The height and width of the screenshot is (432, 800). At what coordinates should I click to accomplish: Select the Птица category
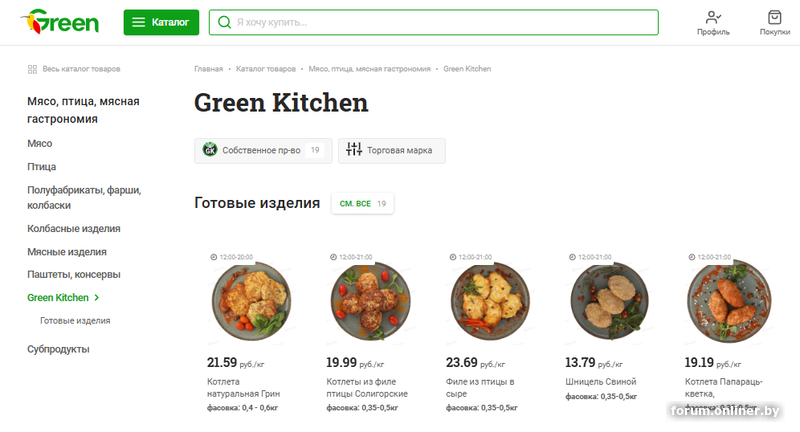(42, 167)
